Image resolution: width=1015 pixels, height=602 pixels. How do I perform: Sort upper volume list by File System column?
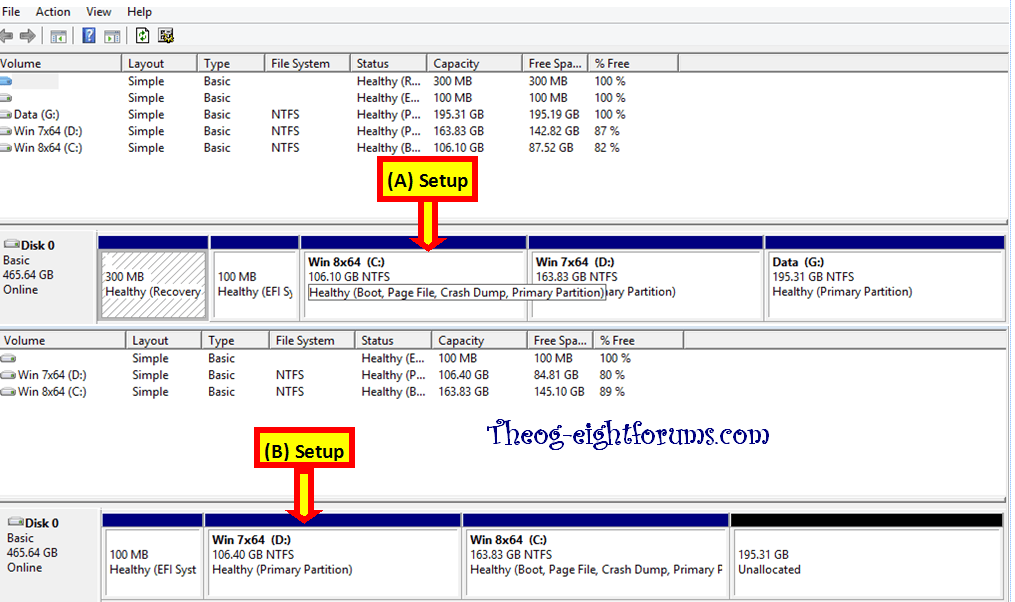(x=307, y=63)
